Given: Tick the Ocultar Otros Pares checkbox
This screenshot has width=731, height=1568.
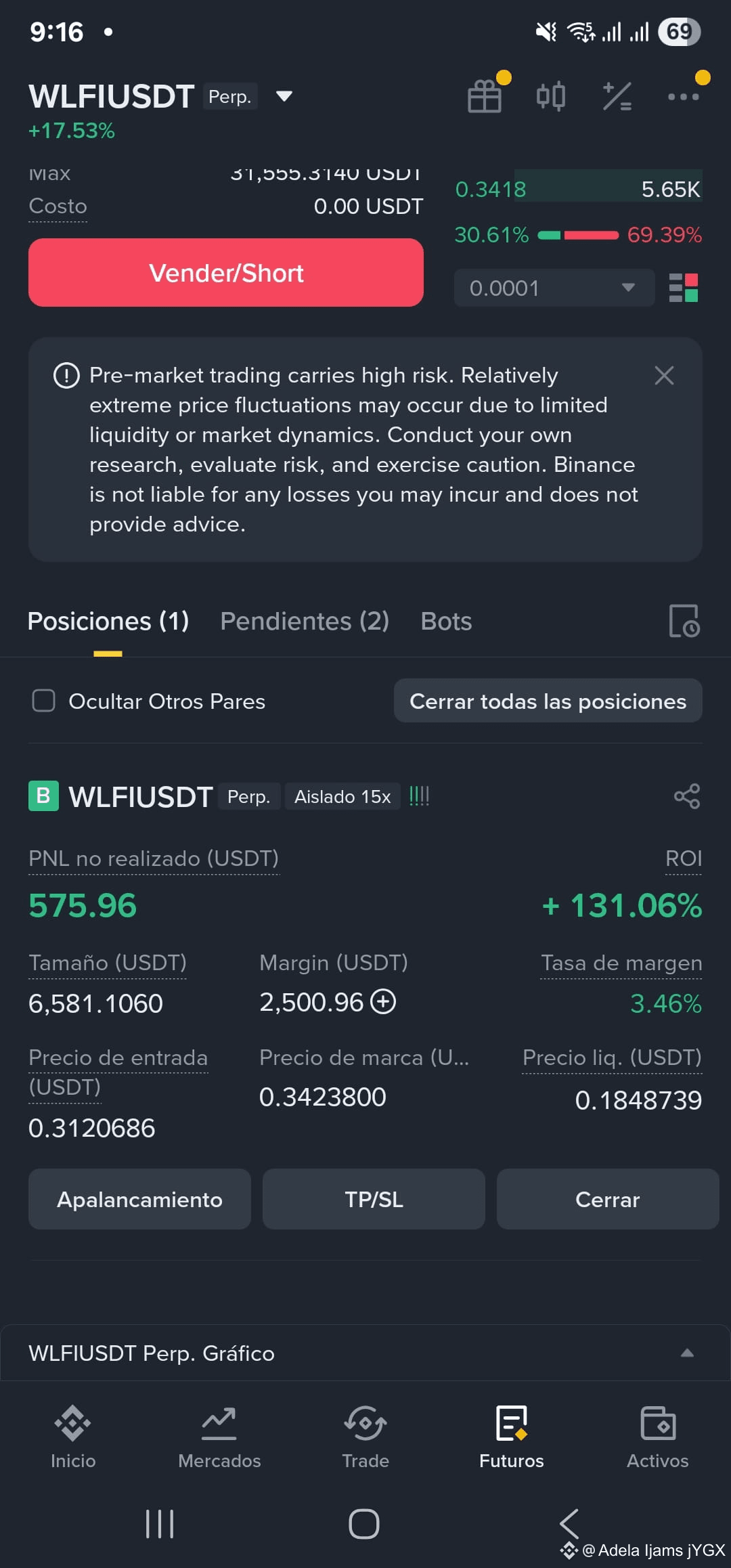Looking at the screenshot, I should [44, 701].
